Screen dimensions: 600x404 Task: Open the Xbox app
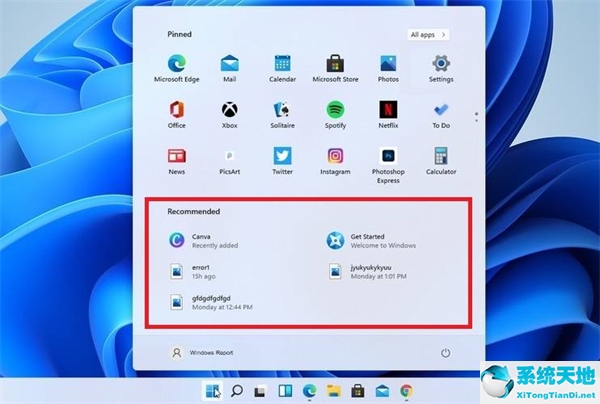click(x=230, y=114)
